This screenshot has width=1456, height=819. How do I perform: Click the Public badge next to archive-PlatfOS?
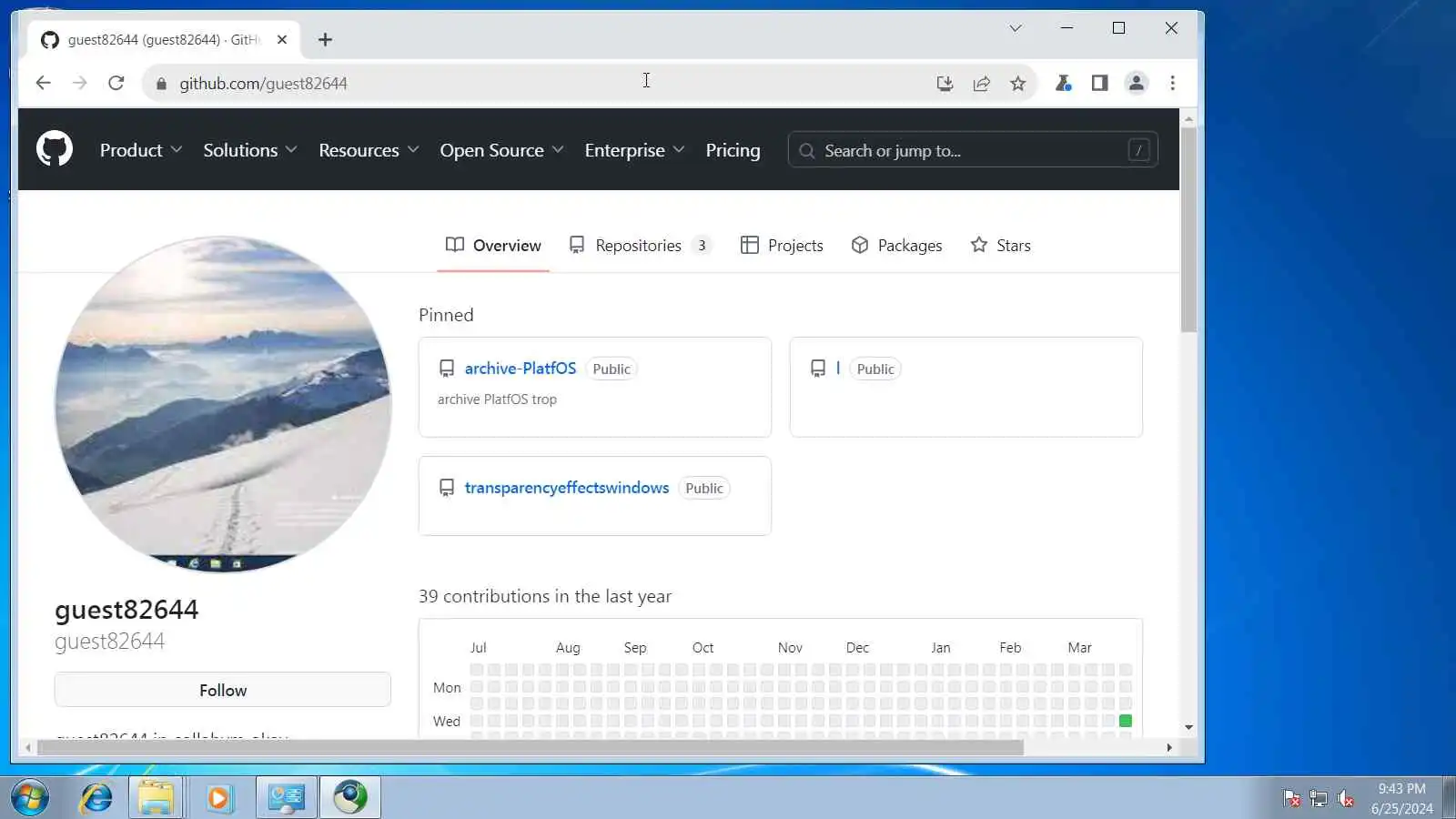pos(612,369)
